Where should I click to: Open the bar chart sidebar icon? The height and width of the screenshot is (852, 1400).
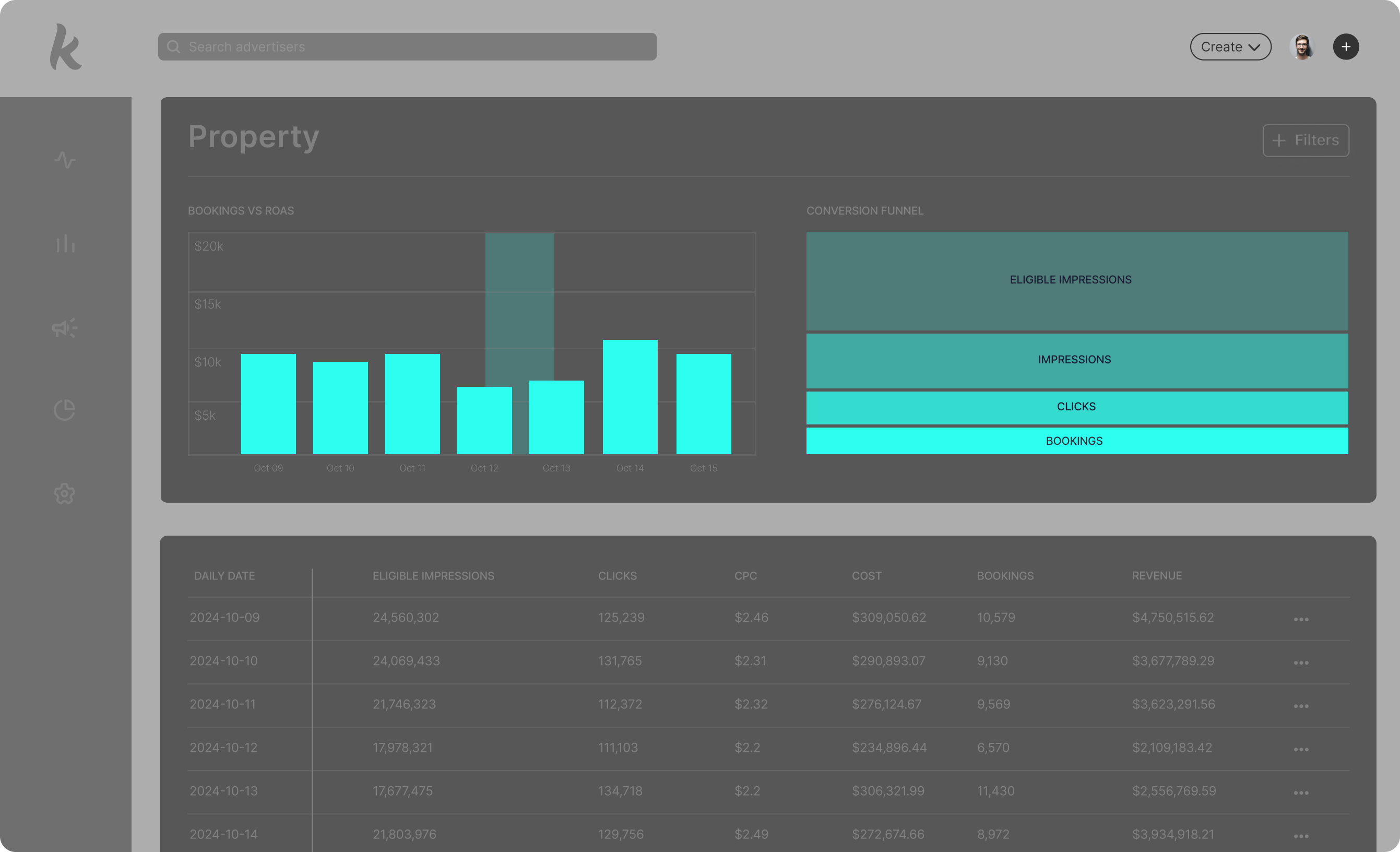pos(65,243)
